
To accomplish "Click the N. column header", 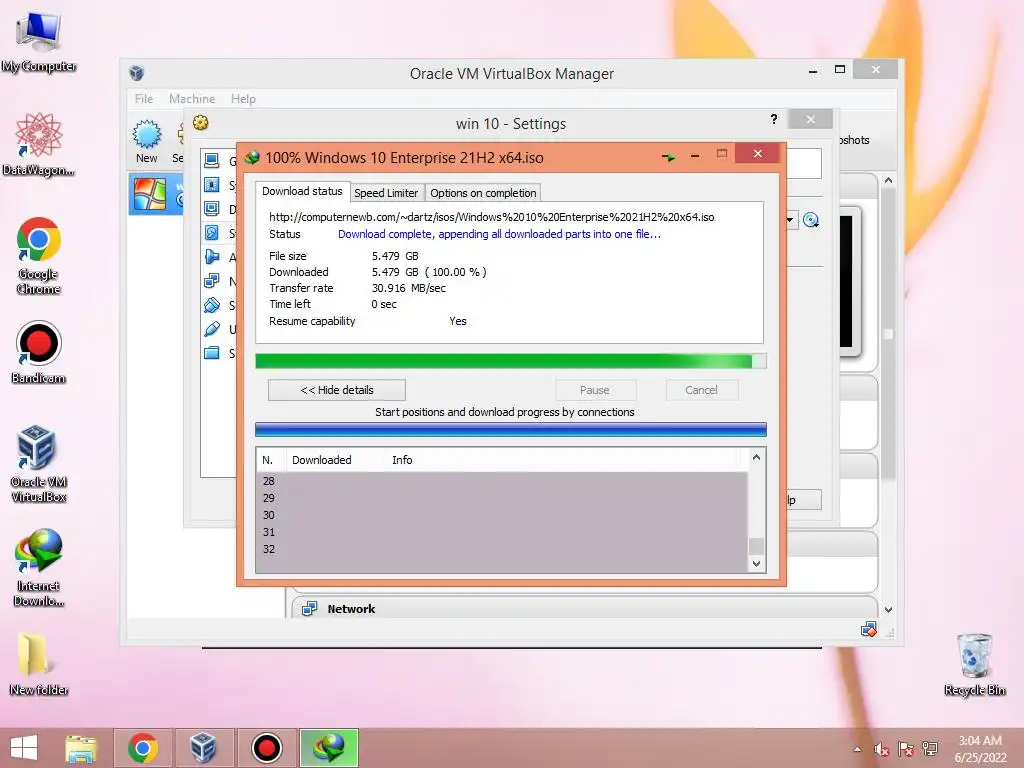I will [268, 460].
